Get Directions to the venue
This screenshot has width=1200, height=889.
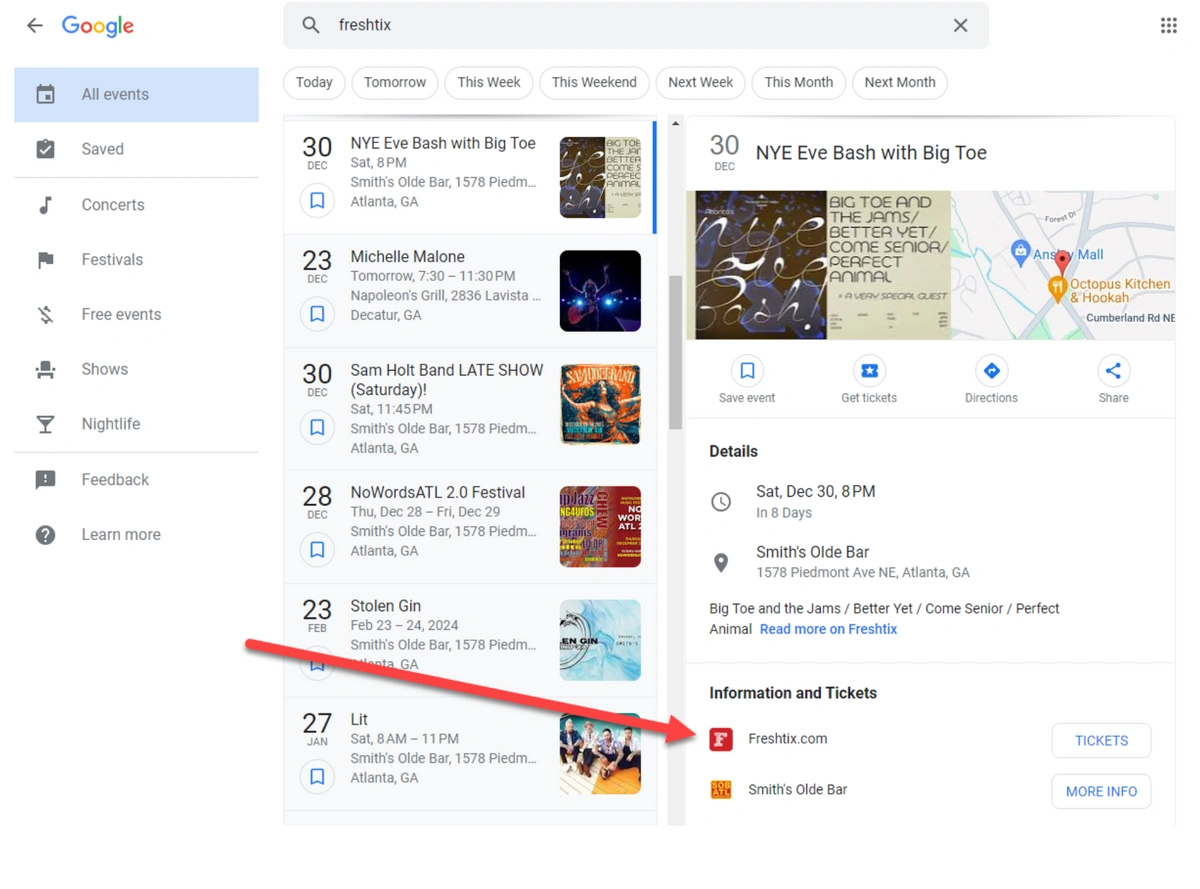pyautogui.click(x=991, y=380)
